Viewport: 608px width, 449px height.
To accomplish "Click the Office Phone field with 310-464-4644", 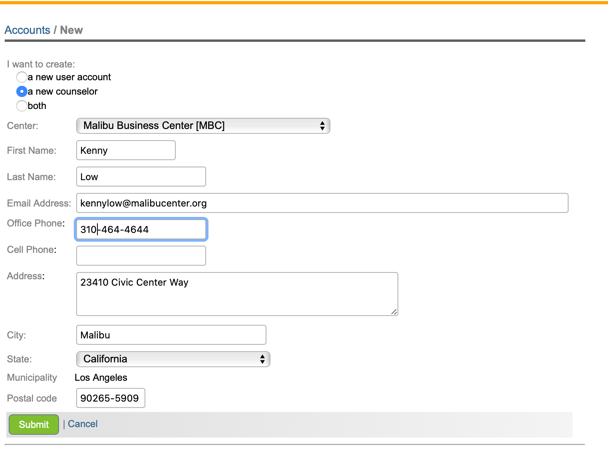I will pos(141,230).
